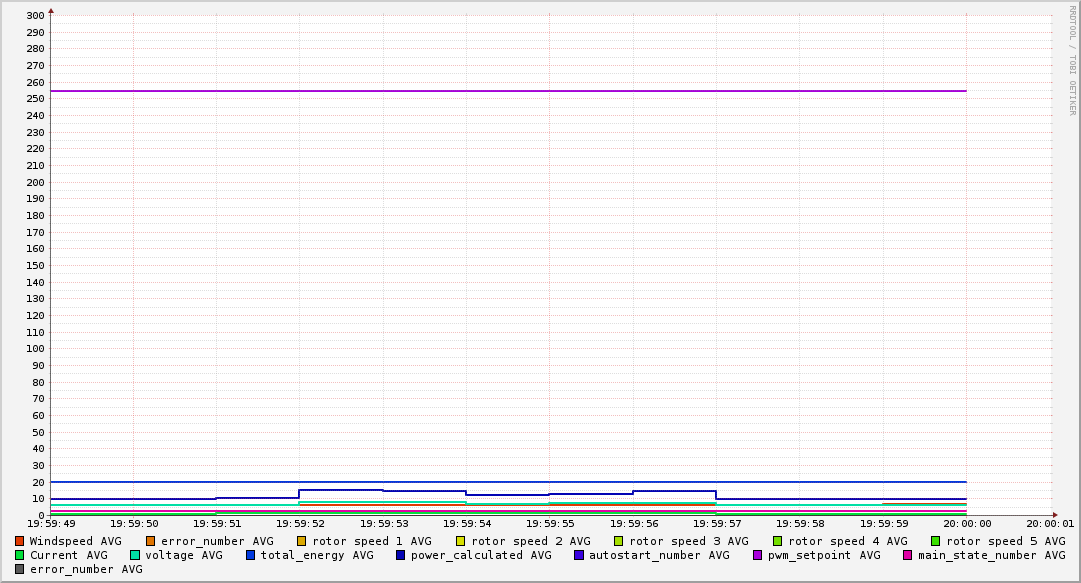Click the rotor speed 5 AVG legend swatch
Screen dimensions: 1081x583
pyautogui.click(x=936, y=541)
